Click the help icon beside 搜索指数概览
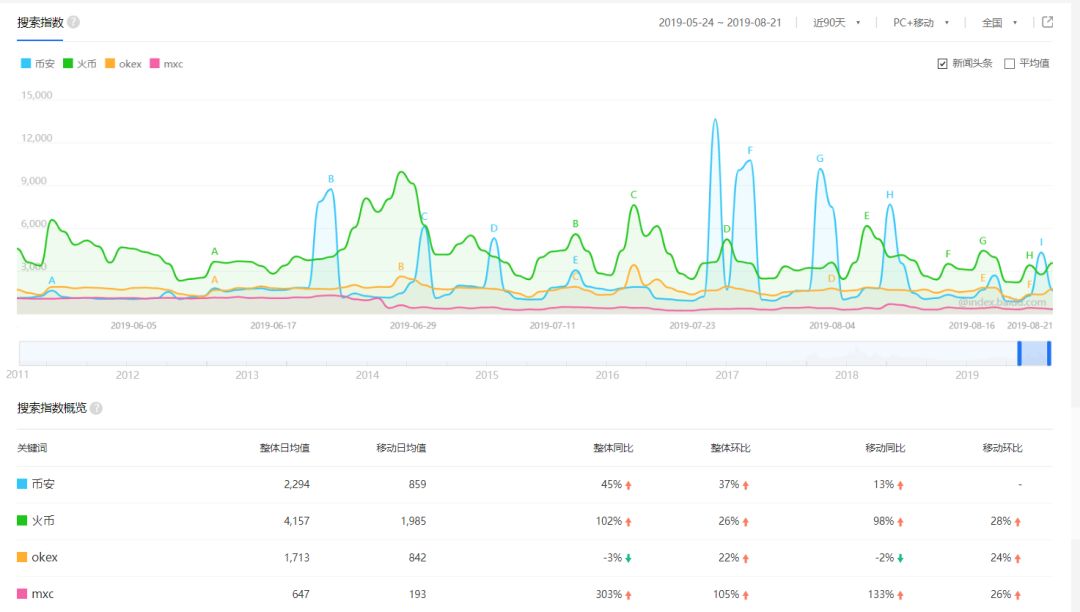This screenshot has height=612, width=1080. tap(96, 408)
